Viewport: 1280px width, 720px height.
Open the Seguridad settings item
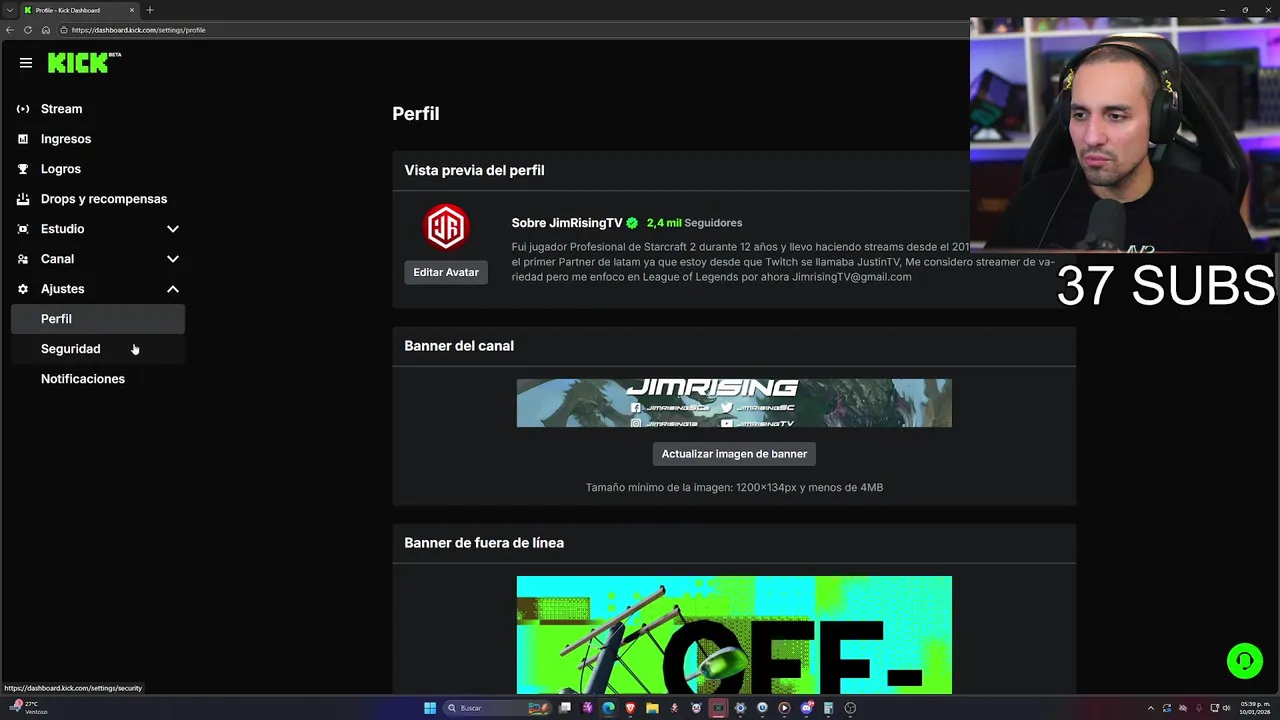point(98,349)
